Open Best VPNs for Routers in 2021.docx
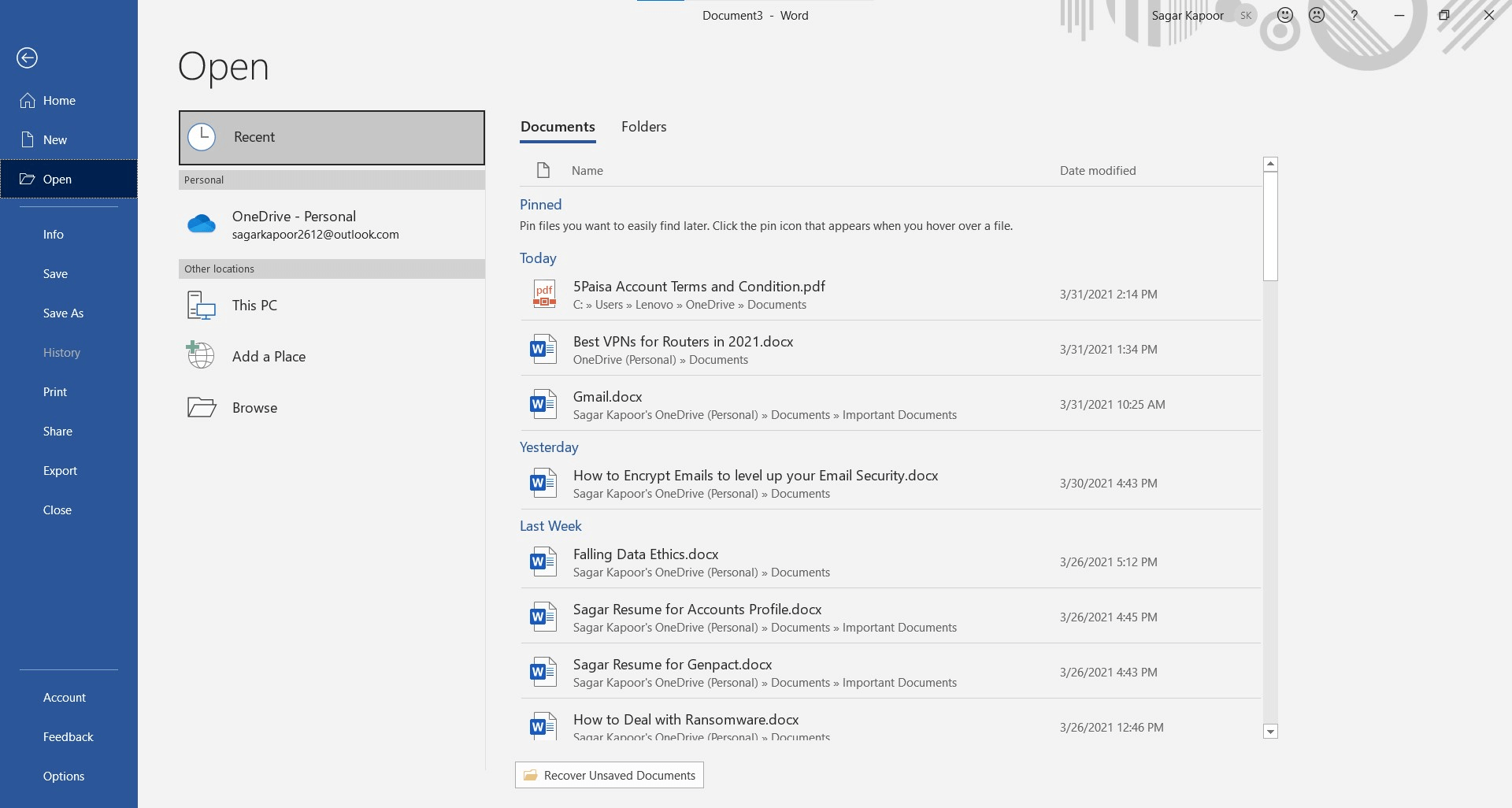 (683, 342)
